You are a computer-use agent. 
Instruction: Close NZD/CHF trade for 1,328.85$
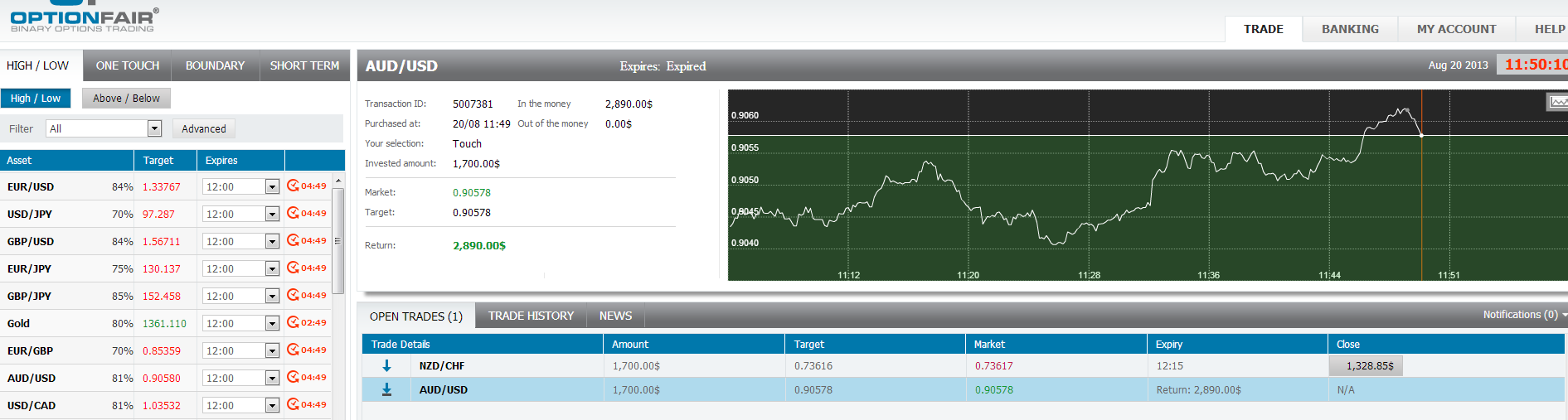[1365, 365]
